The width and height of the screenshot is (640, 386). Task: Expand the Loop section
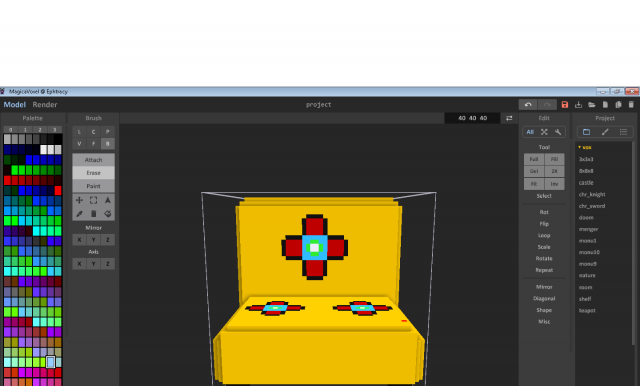[544, 235]
